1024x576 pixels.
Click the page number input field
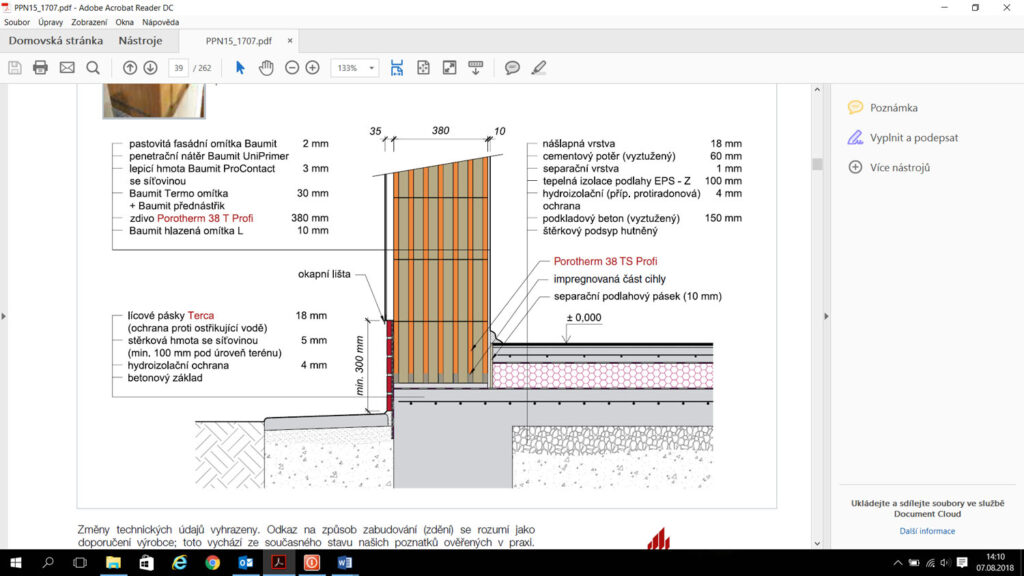coord(179,68)
